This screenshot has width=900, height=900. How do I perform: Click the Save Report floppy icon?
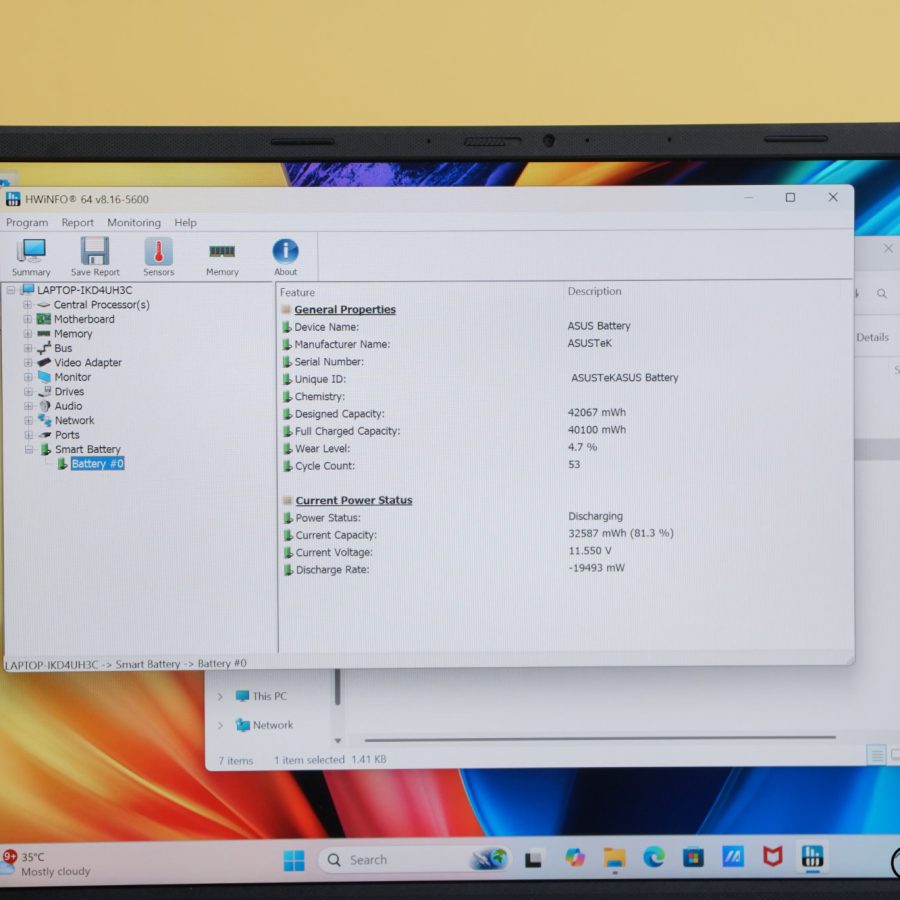95,257
